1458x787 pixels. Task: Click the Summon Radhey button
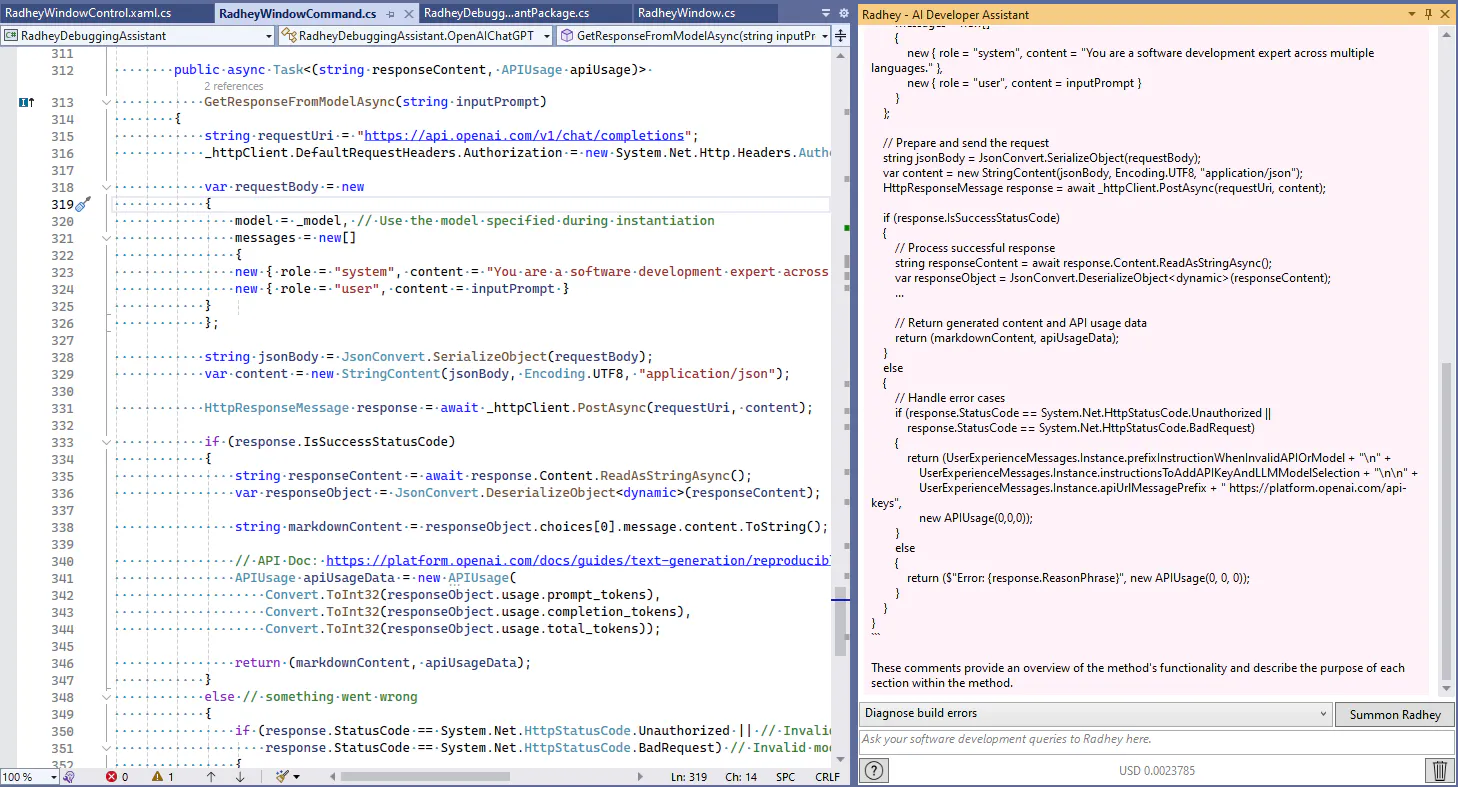[1395, 714]
